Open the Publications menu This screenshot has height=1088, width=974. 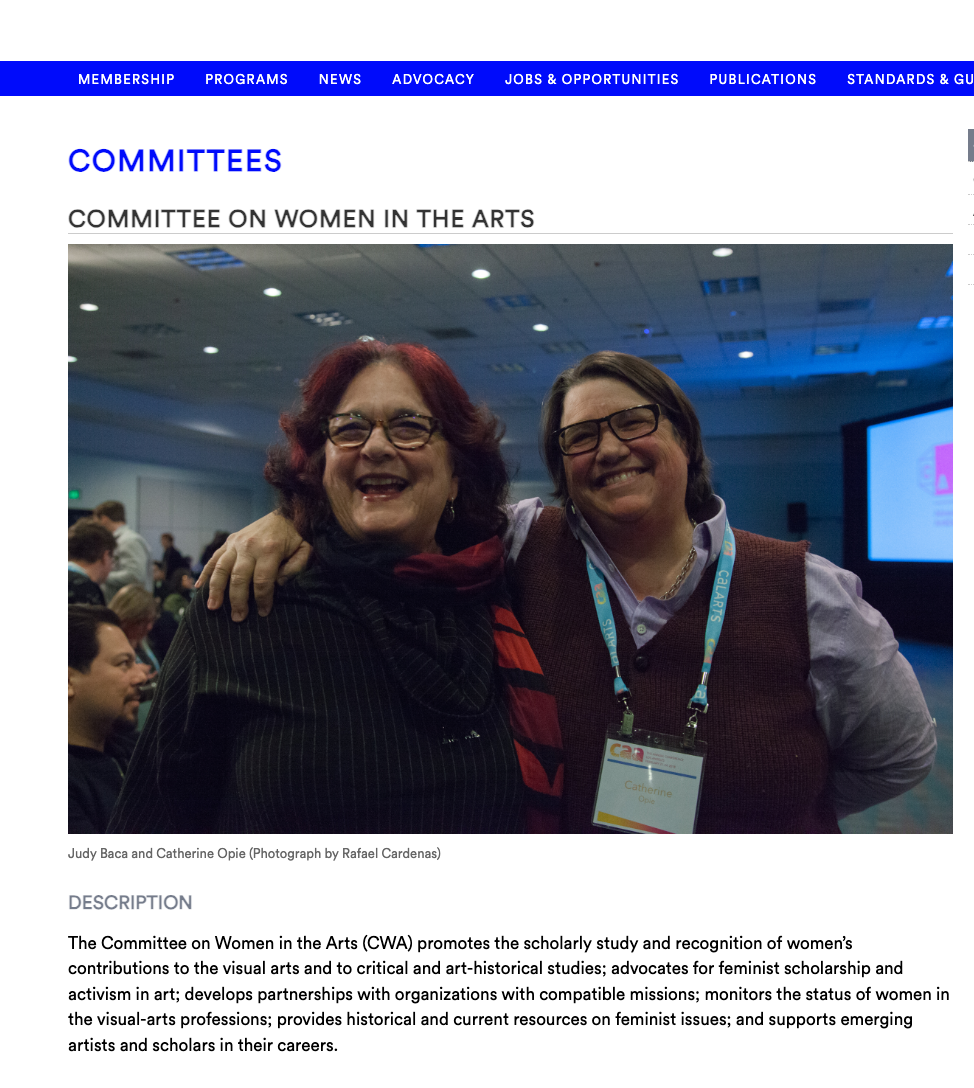tap(762, 79)
